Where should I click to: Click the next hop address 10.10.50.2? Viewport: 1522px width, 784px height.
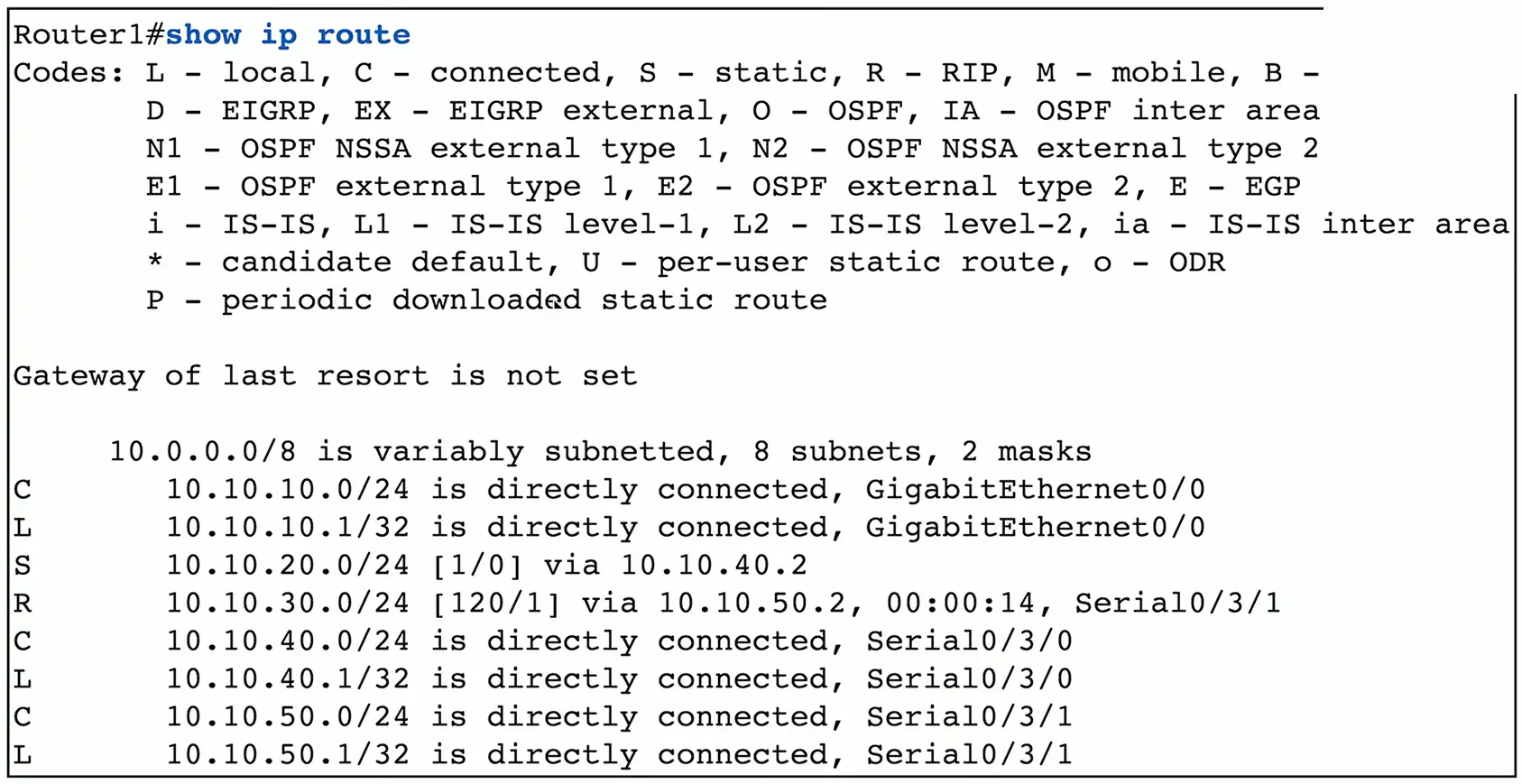(752, 603)
